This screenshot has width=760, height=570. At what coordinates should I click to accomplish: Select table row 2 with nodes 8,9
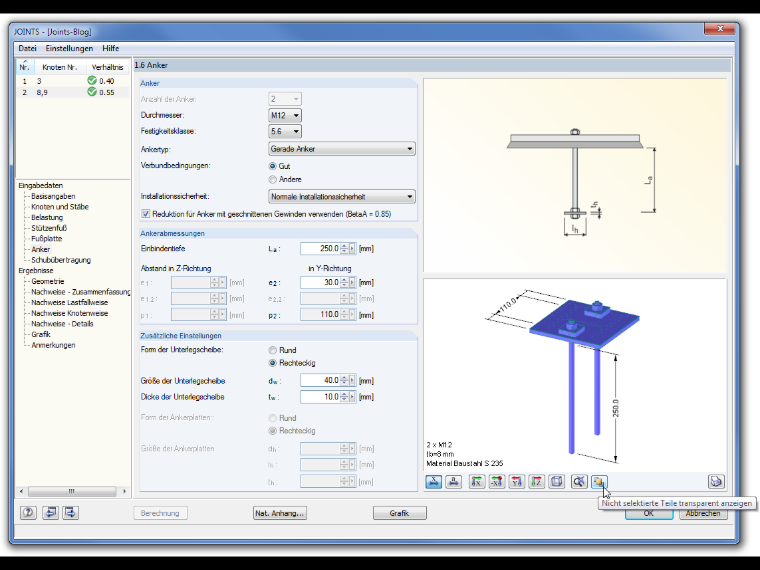click(x=73, y=92)
